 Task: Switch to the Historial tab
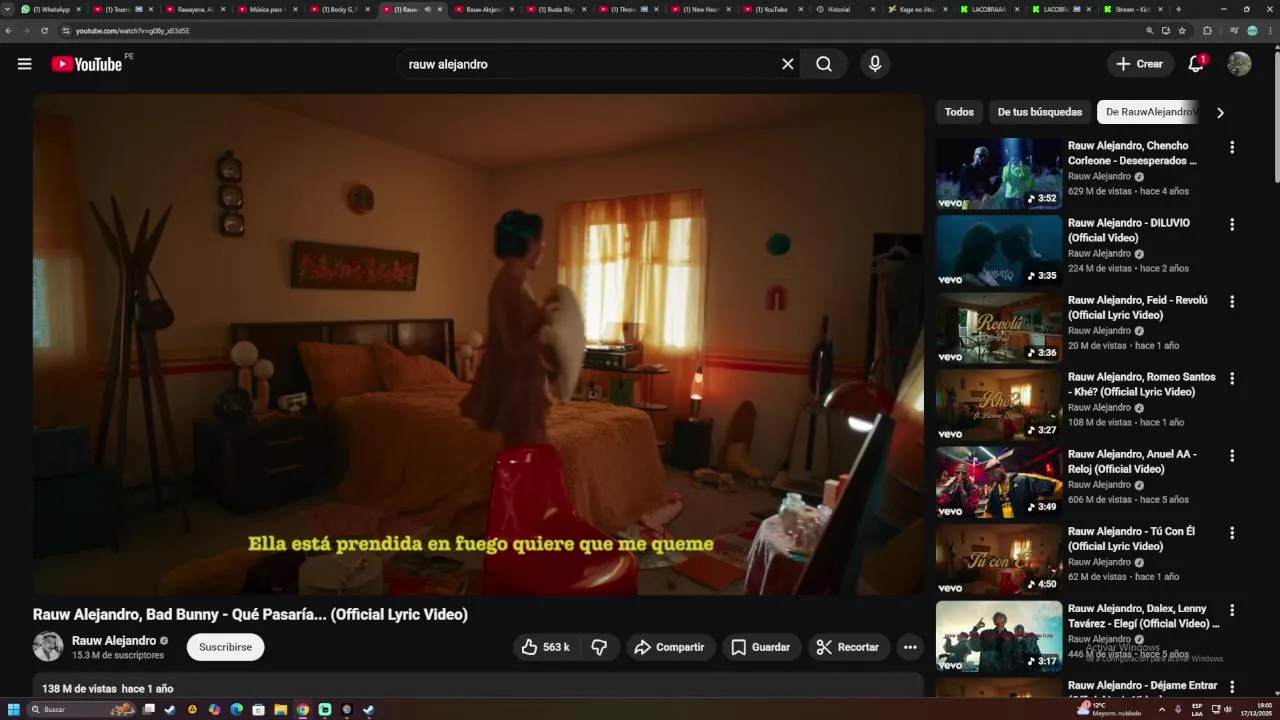tap(845, 9)
